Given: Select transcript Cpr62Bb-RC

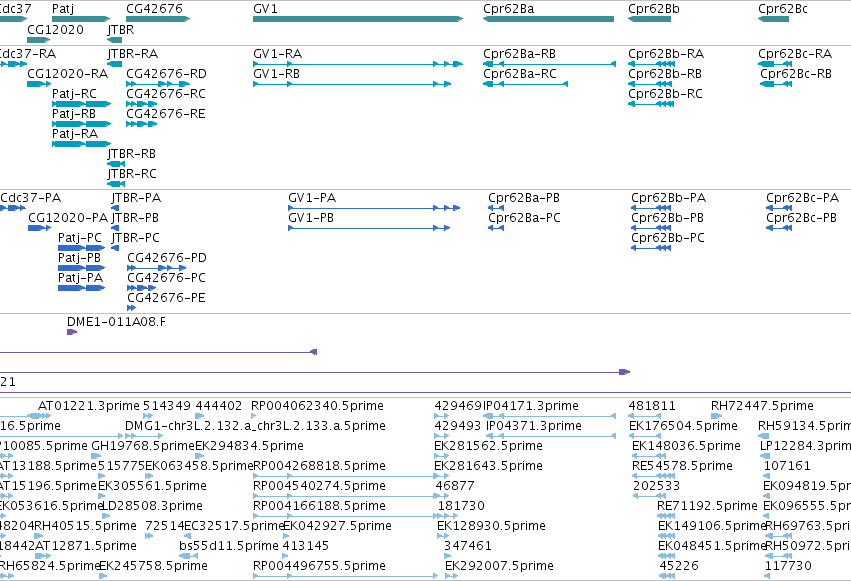Looking at the screenshot, I should (x=651, y=104).
